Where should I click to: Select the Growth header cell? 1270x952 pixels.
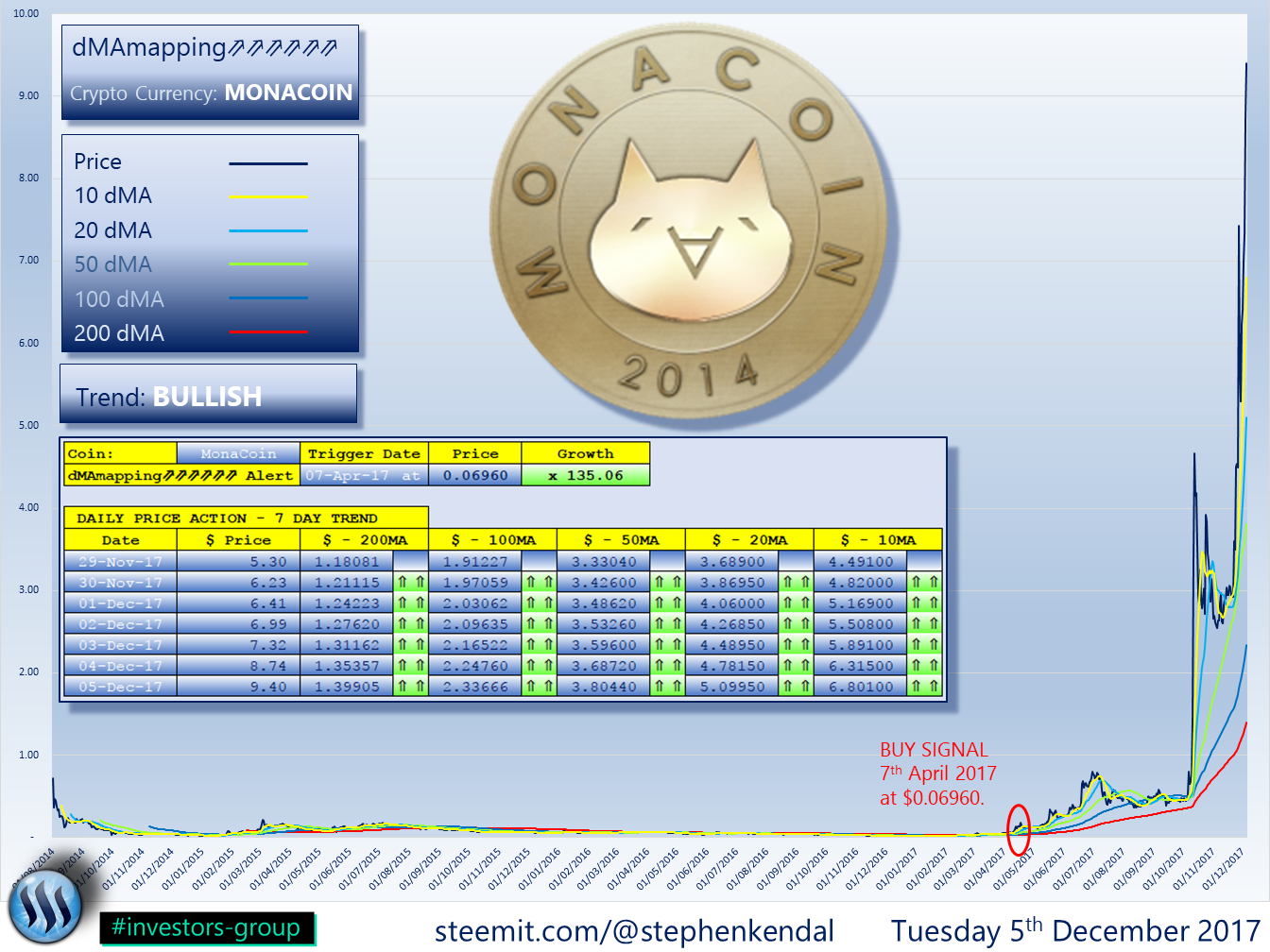coord(585,454)
